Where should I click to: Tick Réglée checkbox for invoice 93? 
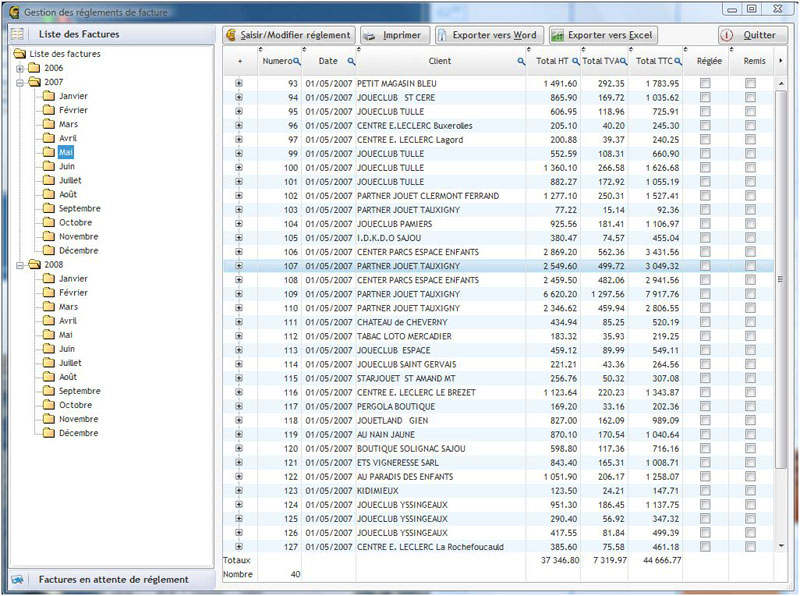[x=705, y=83]
